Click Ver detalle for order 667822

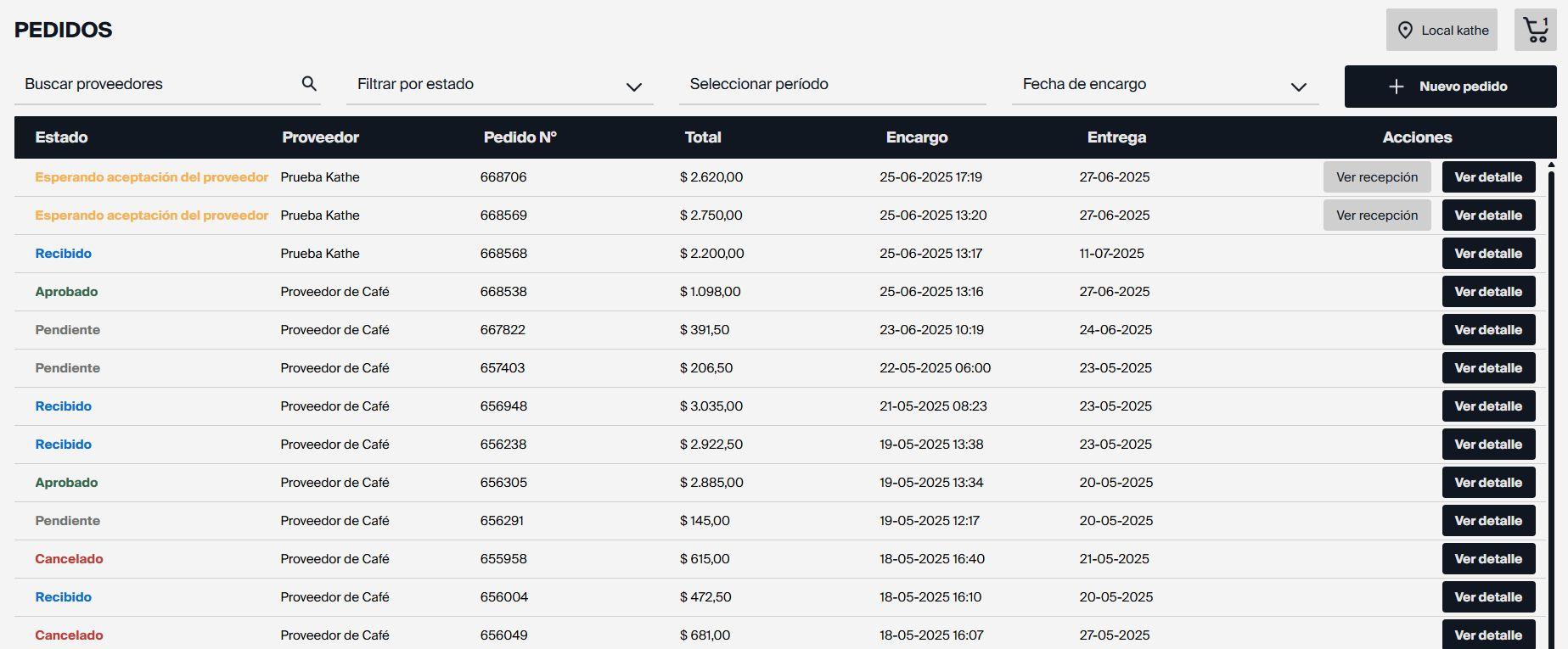coord(1488,330)
